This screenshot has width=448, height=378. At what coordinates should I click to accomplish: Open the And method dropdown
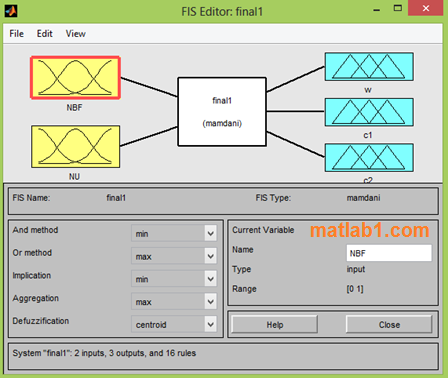click(x=174, y=233)
